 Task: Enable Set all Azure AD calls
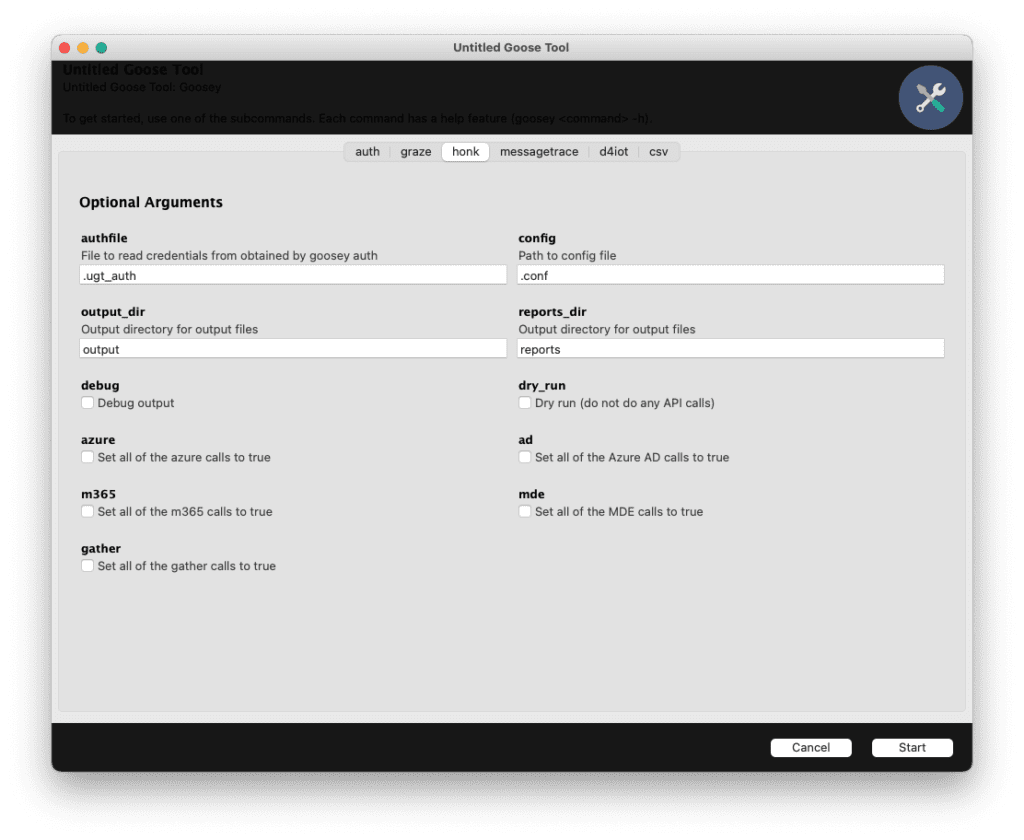[x=524, y=457]
